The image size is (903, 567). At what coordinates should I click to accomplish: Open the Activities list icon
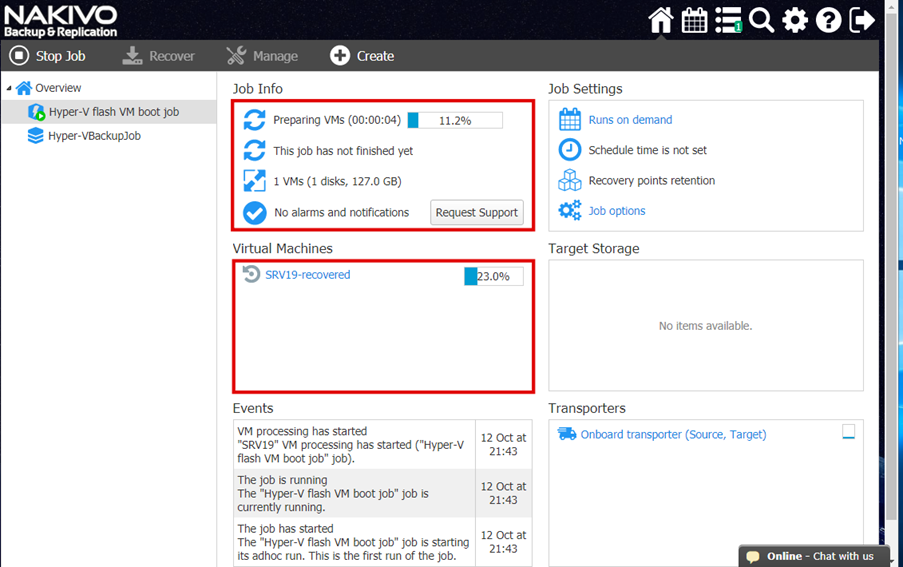728,20
